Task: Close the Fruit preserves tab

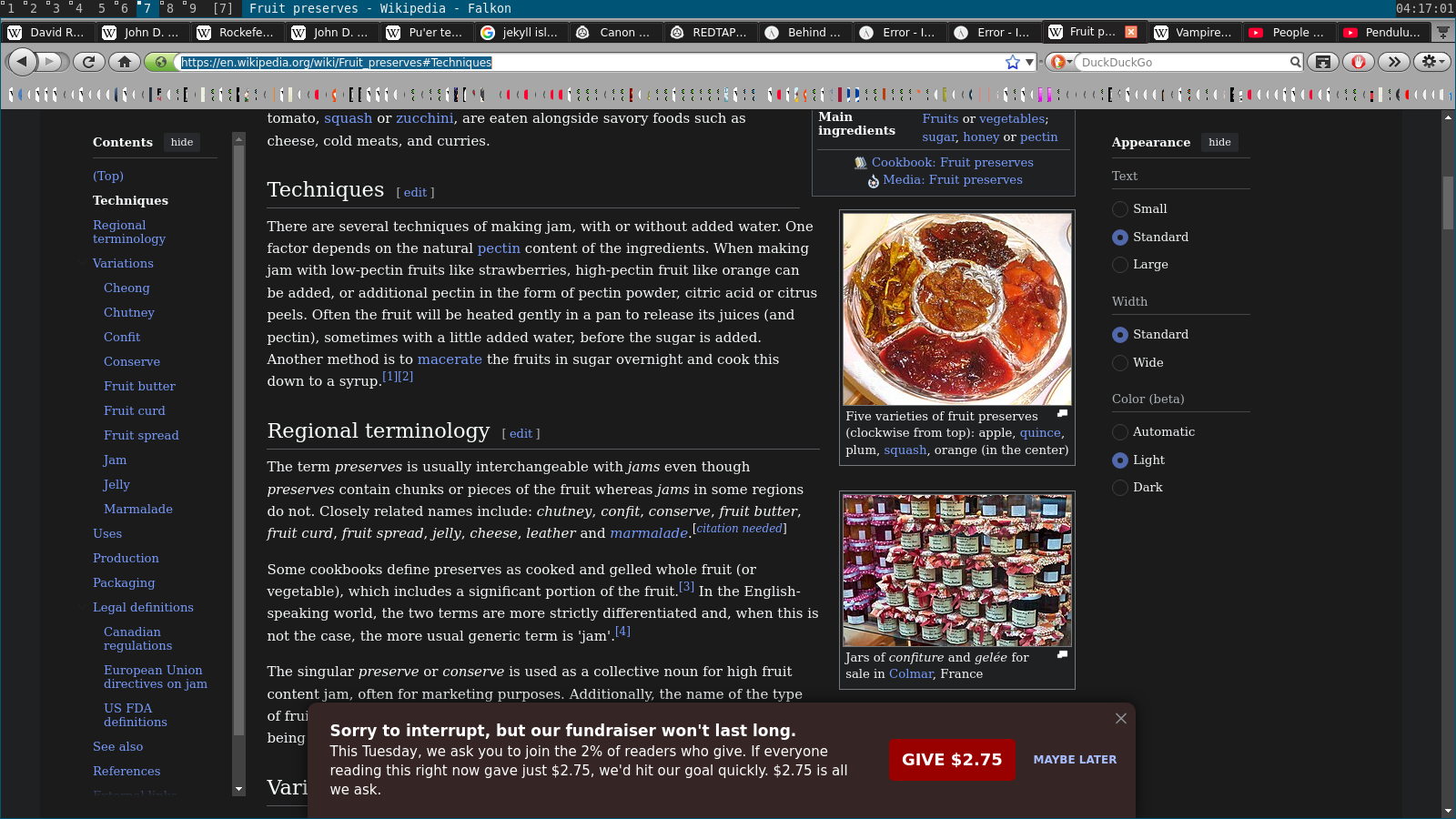Action: 1130,32
